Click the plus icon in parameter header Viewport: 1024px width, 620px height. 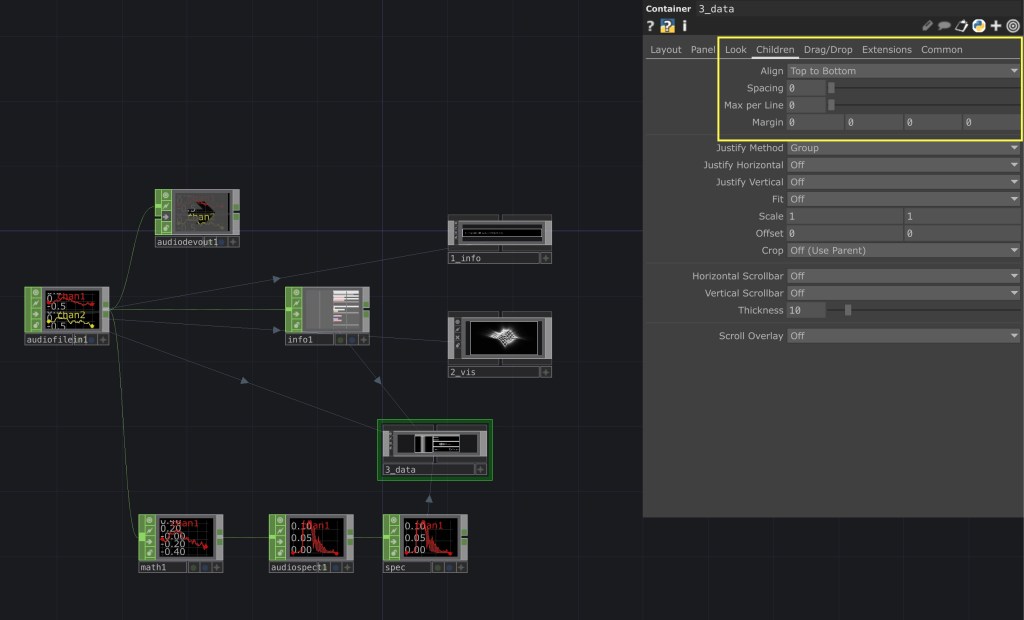pyautogui.click(x=995, y=26)
